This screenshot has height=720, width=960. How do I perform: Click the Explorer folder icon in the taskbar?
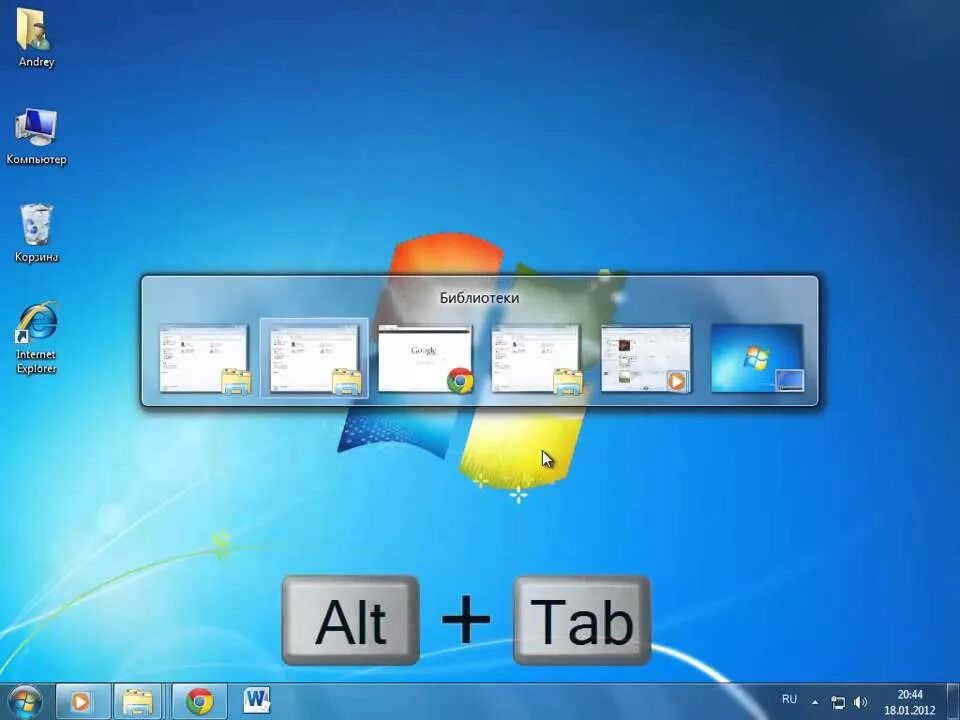(x=138, y=702)
